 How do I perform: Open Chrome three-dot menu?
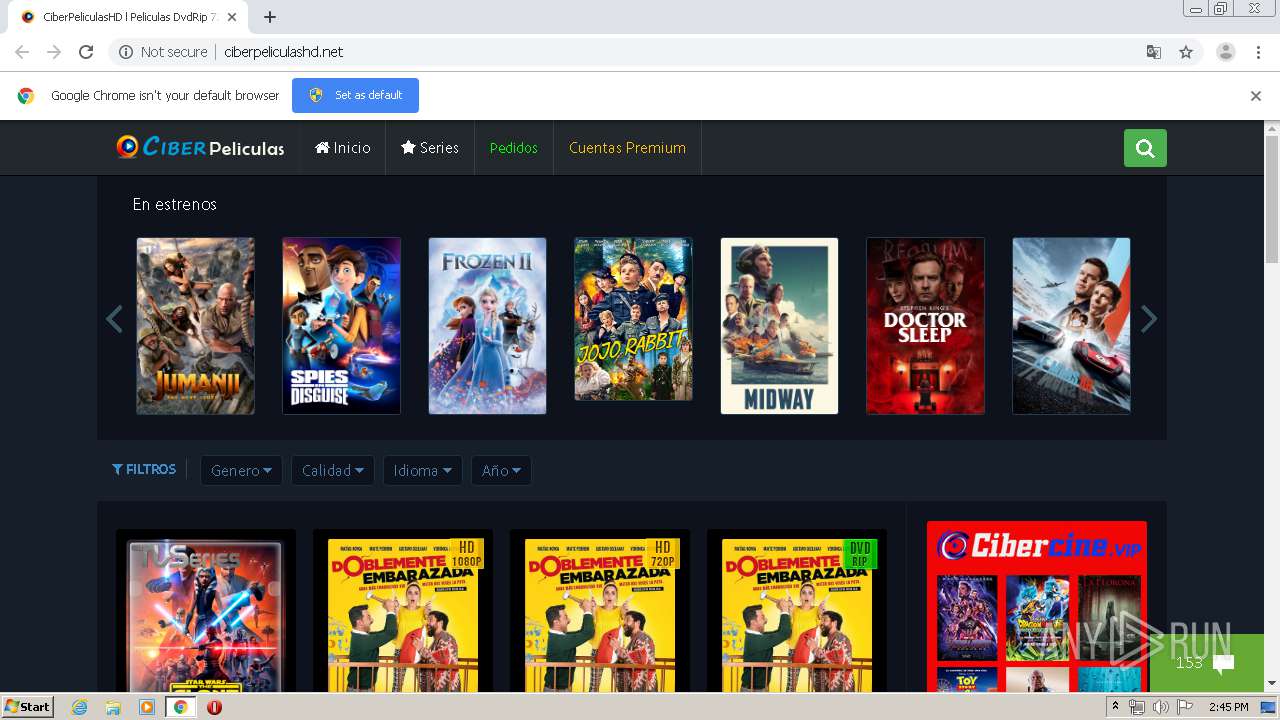tap(1259, 52)
